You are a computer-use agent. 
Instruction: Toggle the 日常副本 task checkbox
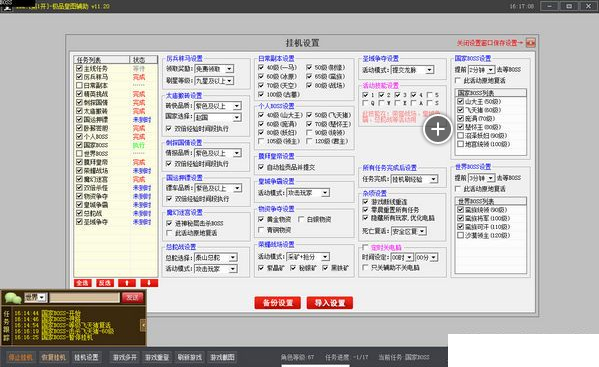tap(79, 85)
